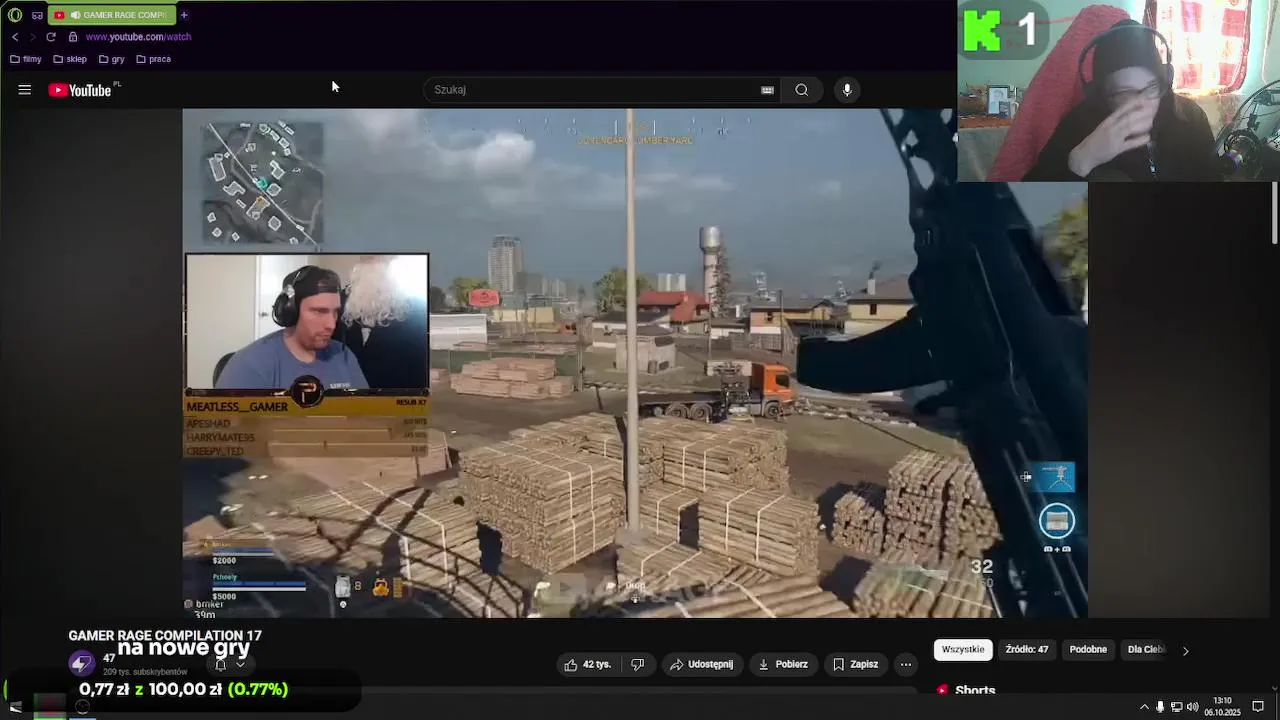Like the video (42 tys.)
The width and height of the screenshot is (1280, 720).
588,664
